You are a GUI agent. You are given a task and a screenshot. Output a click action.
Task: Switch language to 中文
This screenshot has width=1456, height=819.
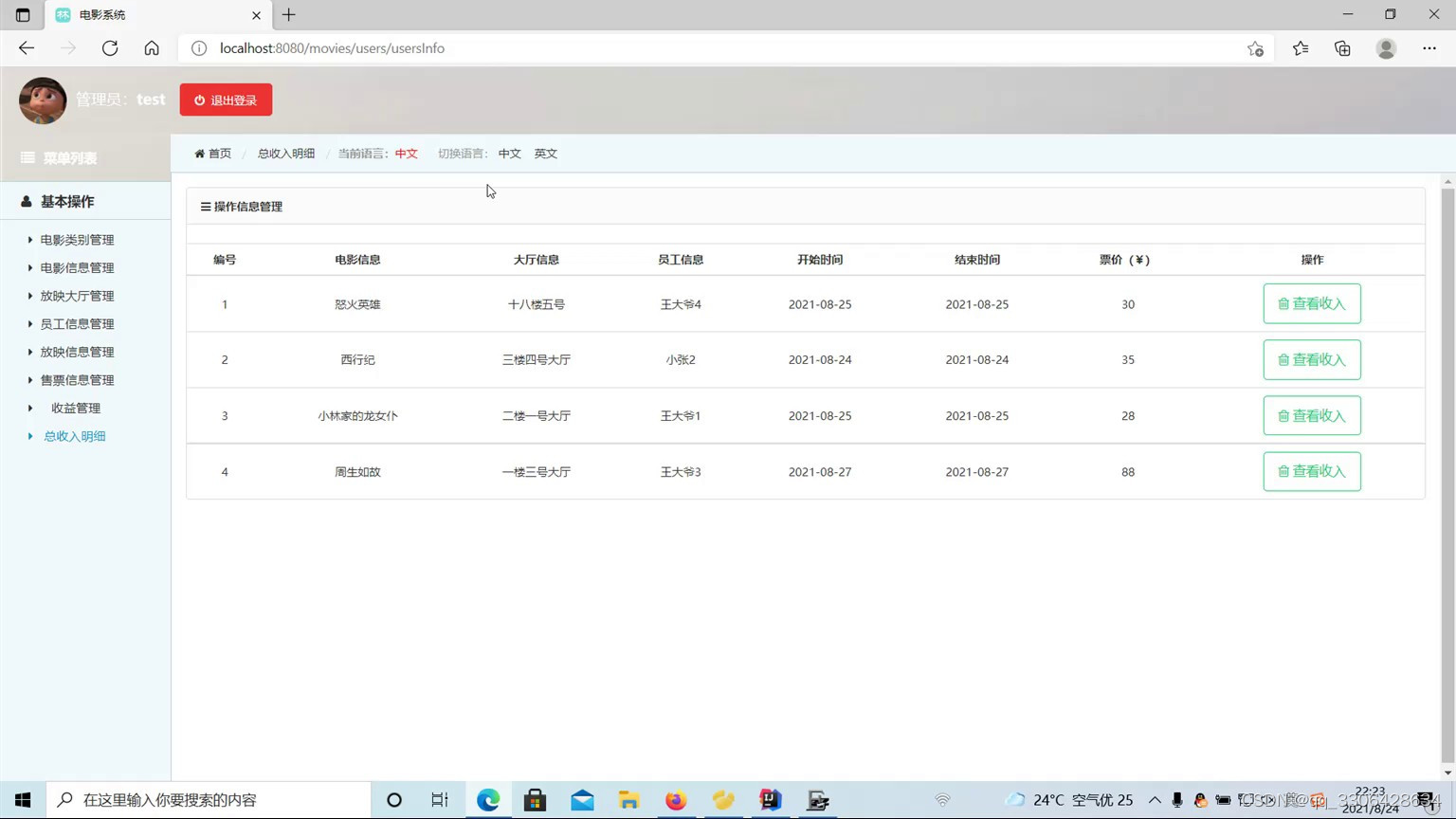coord(510,154)
